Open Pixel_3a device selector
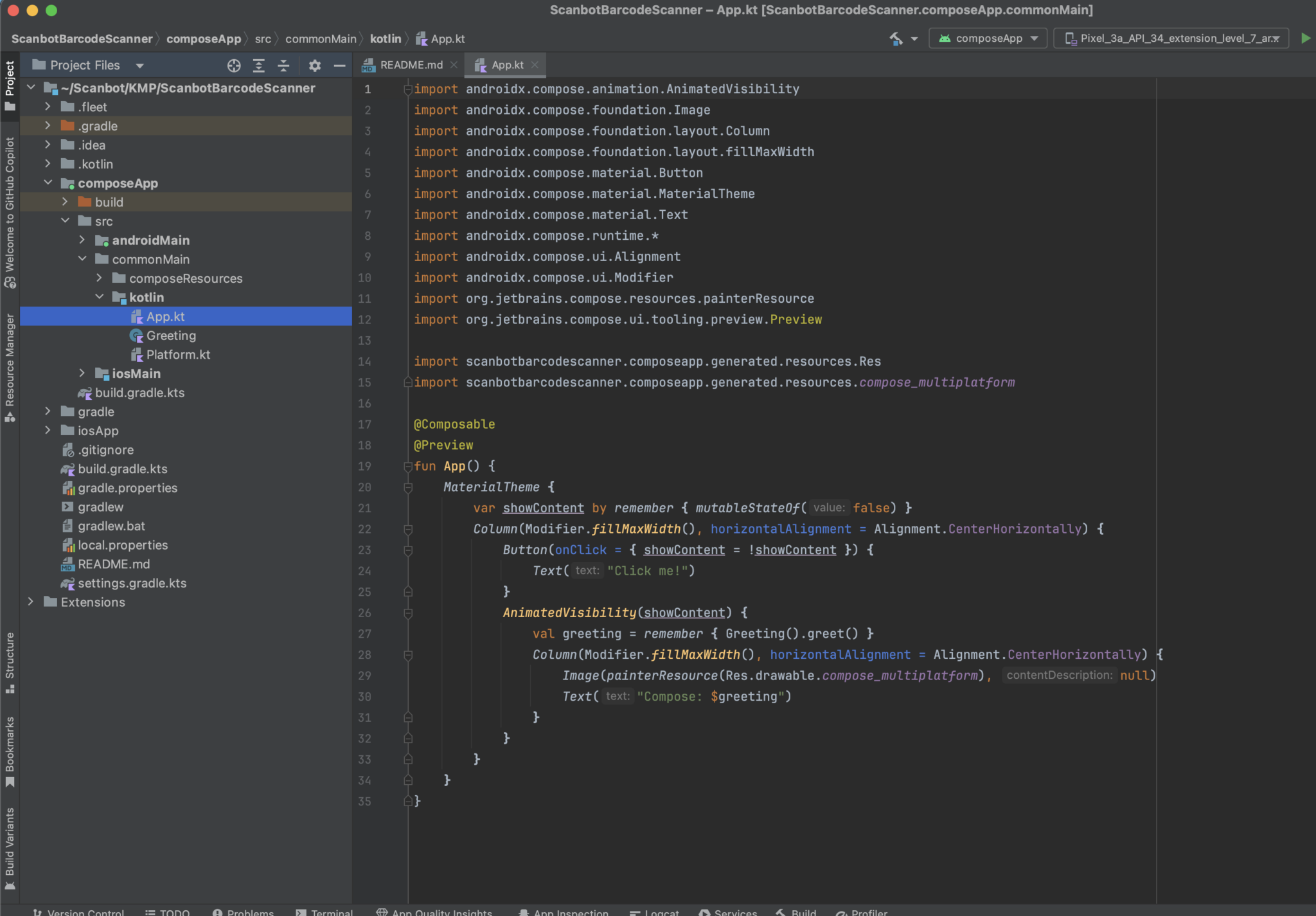Viewport: 1316px width, 916px height. 1171,38
